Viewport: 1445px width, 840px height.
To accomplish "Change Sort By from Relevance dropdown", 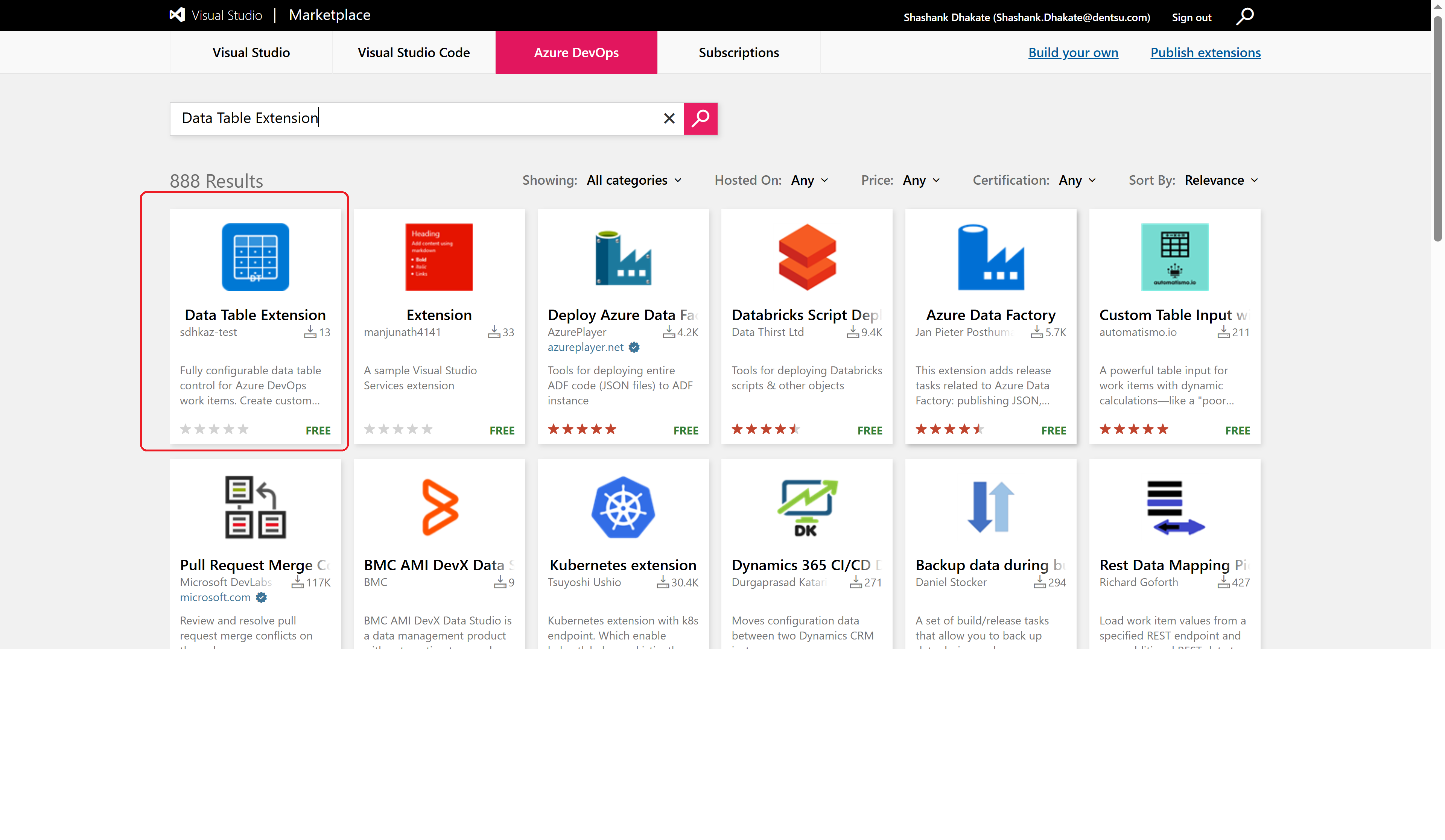I will (1221, 180).
